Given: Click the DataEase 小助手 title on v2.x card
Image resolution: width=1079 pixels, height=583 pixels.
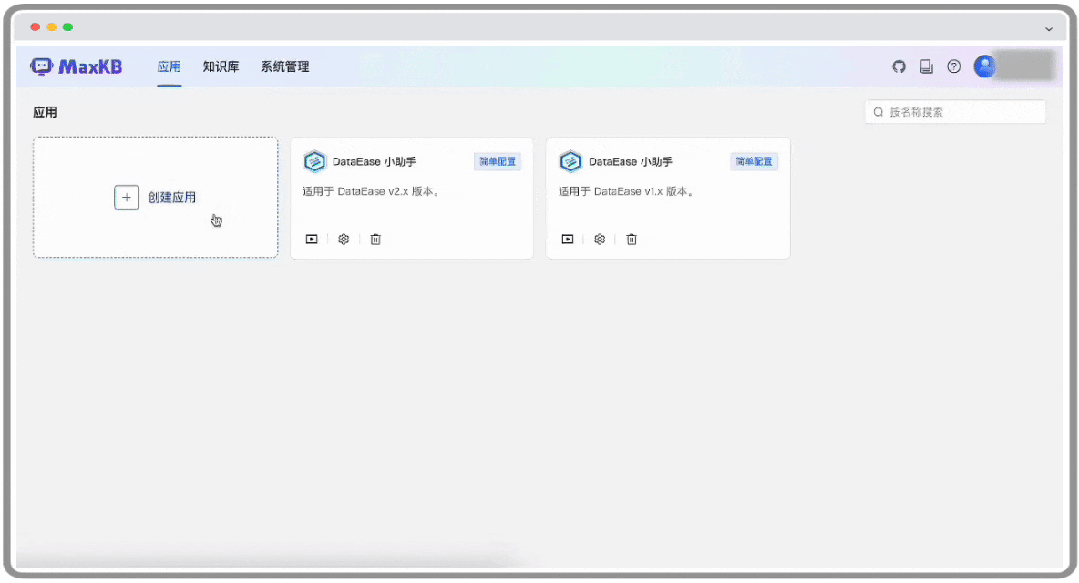Looking at the screenshot, I should [x=374, y=162].
